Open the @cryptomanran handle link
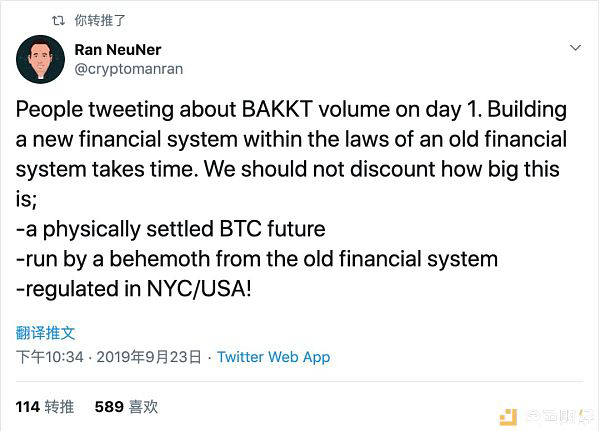This screenshot has width=600, height=431. point(129,69)
